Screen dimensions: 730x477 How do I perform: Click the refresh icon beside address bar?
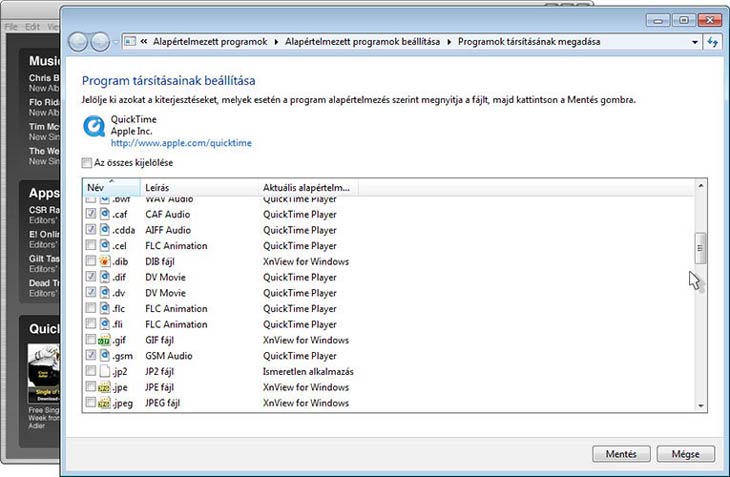712,42
